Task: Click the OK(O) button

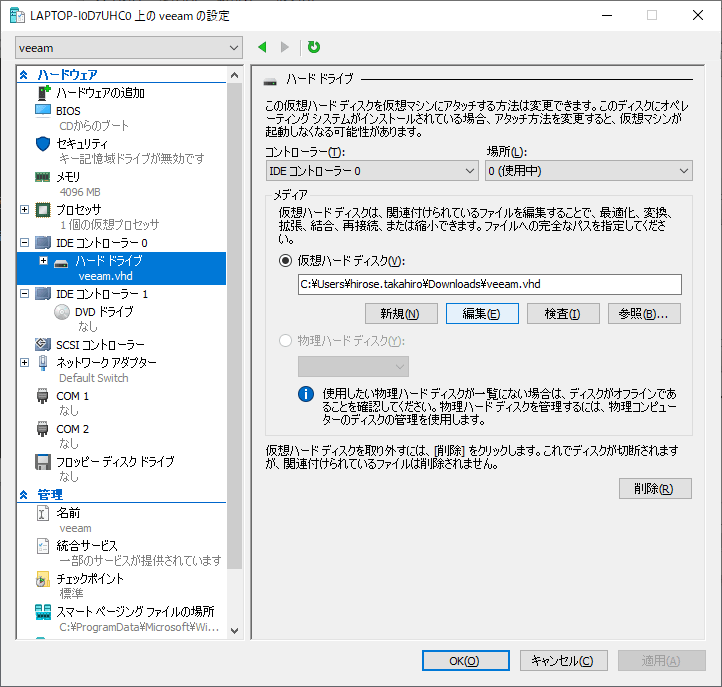Action: pos(466,661)
